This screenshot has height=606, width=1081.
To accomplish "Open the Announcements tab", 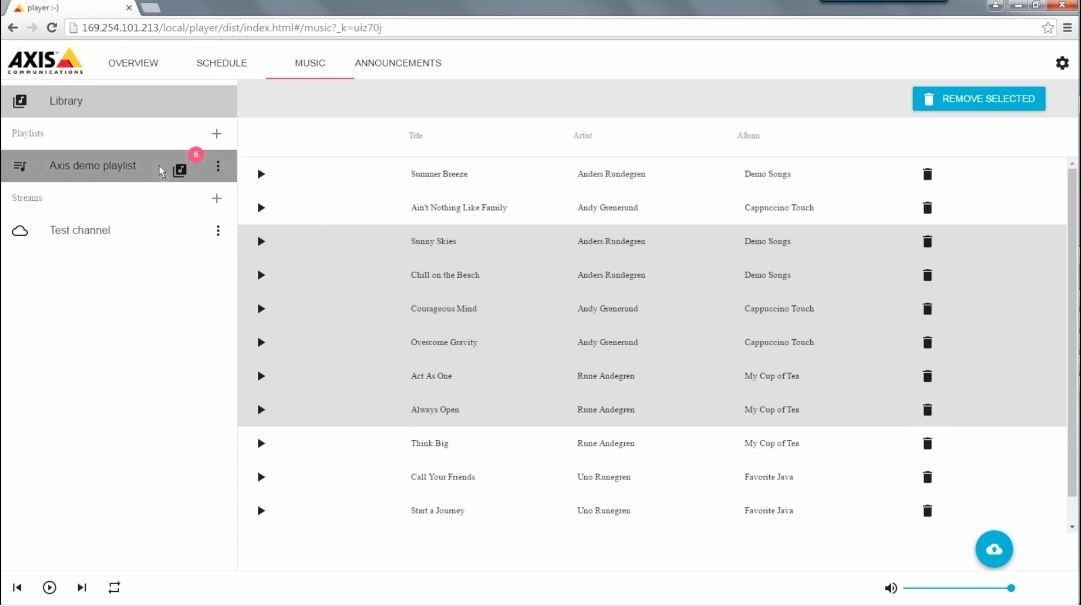I will point(398,63).
